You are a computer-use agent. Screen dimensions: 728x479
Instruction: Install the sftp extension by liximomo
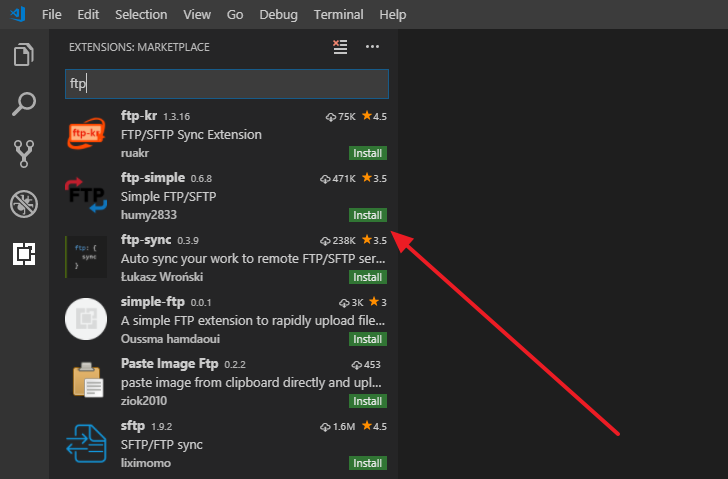point(368,463)
